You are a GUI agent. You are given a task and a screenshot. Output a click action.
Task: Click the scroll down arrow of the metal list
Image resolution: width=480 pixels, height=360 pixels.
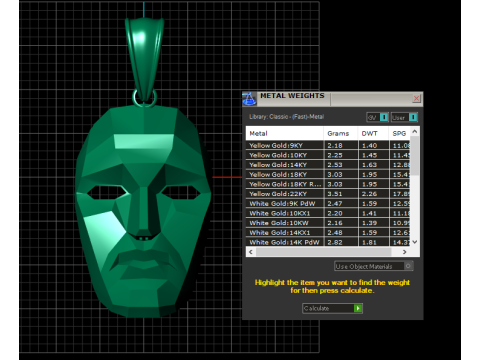tap(415, 242)
